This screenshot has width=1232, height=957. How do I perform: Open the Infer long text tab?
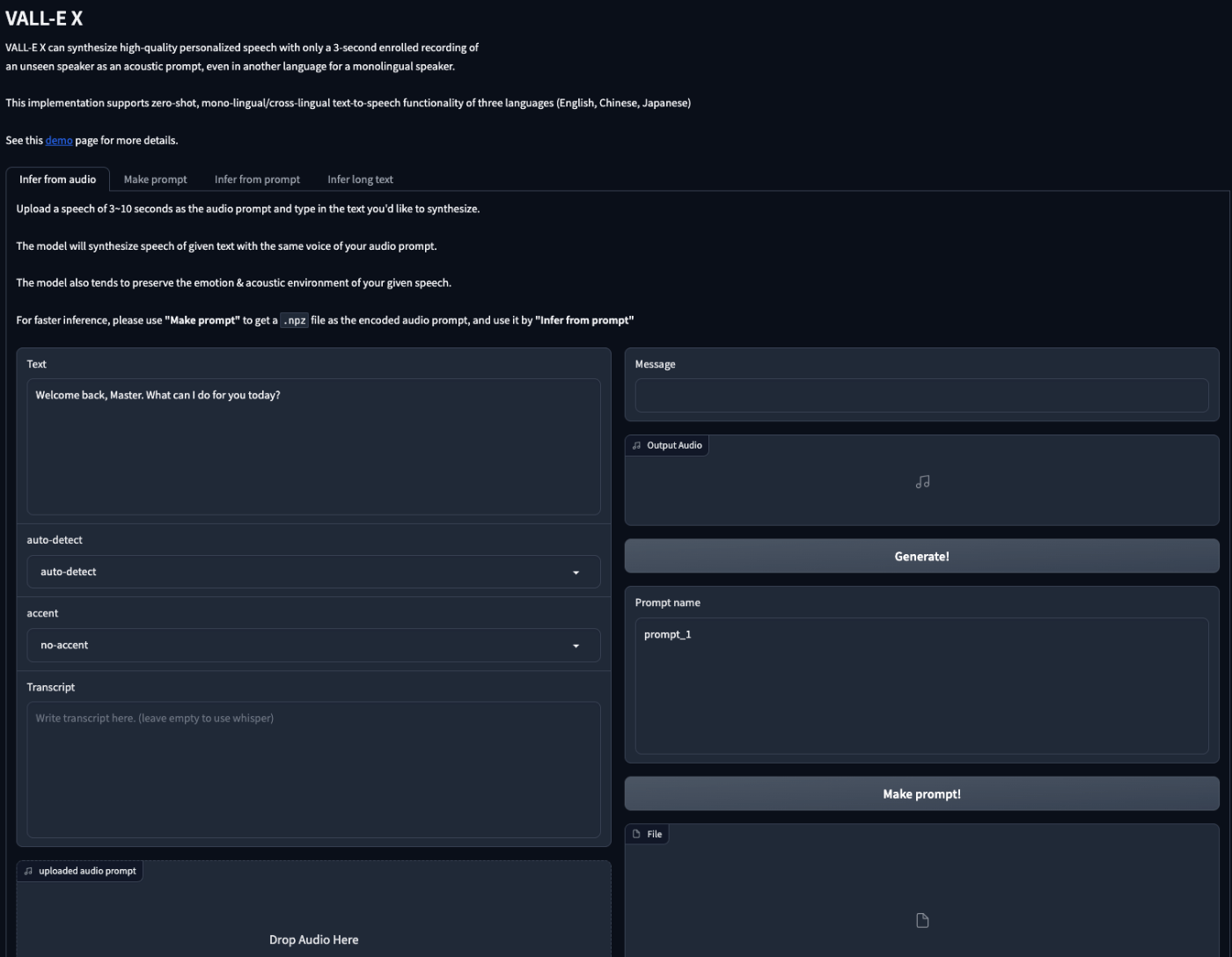pos(360,179)
